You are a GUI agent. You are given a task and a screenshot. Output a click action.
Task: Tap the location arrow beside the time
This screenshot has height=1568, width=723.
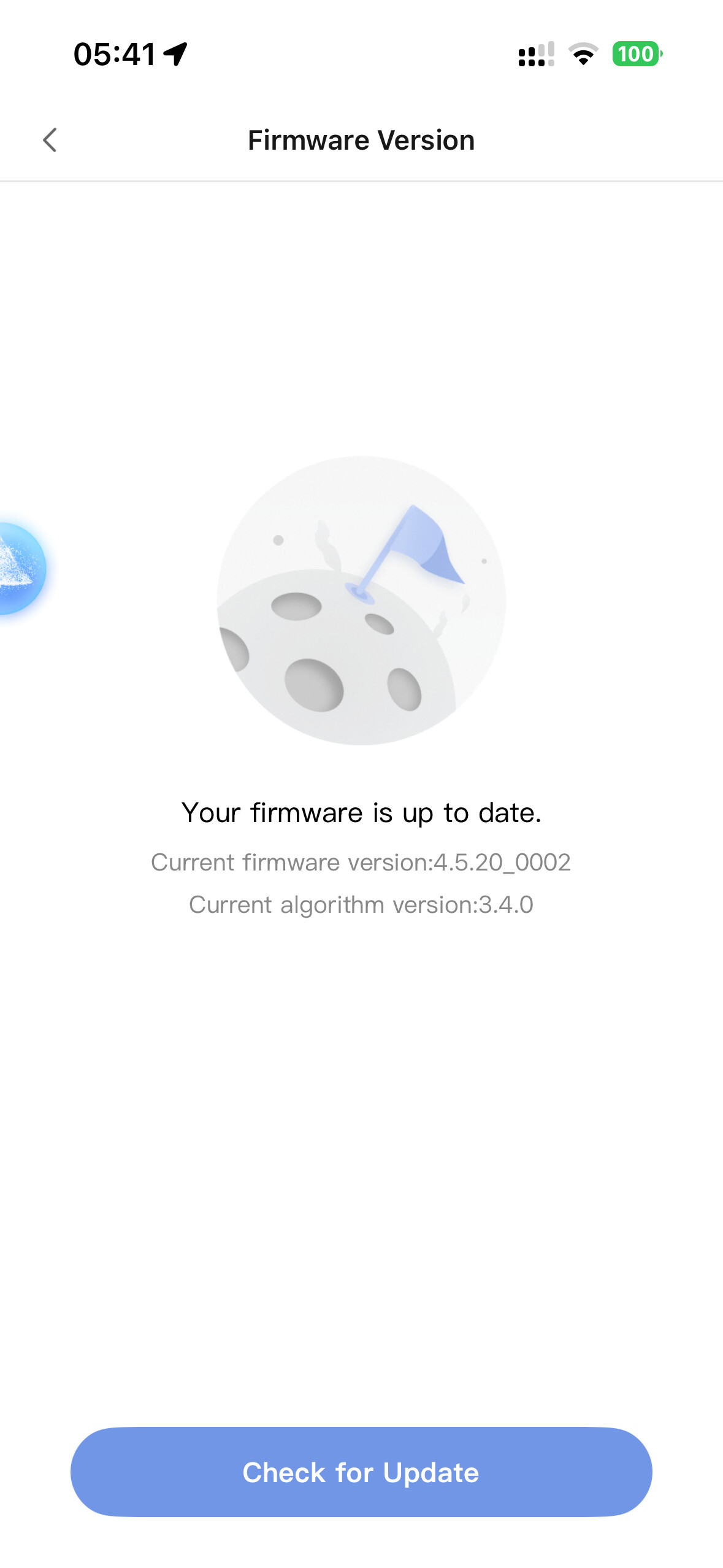[x=176, y=54]
